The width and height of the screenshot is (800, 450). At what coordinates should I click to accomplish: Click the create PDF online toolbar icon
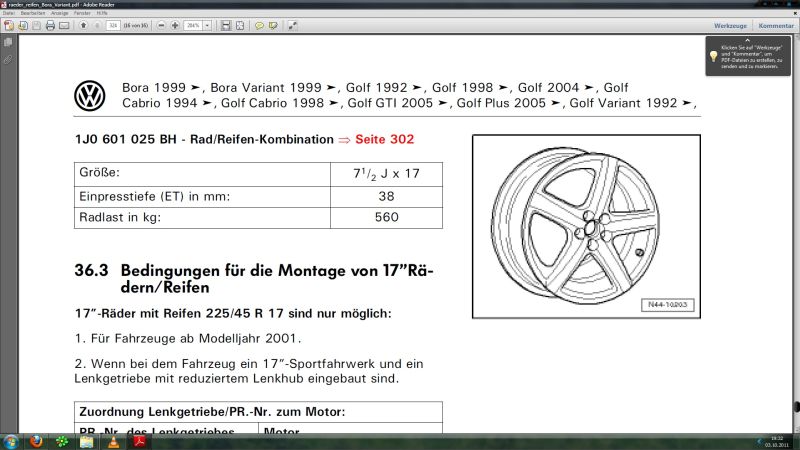pyautogui.click(x=9, y=25)
